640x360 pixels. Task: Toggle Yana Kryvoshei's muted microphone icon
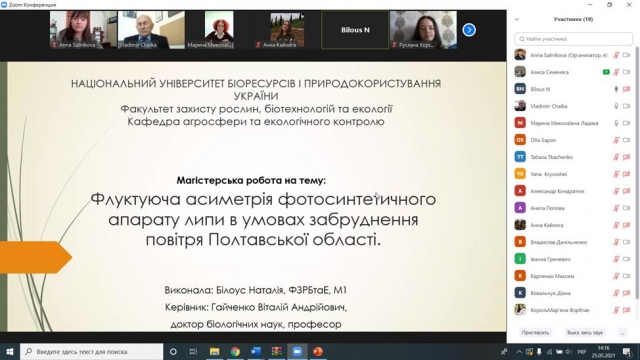(x=616, y=174)
